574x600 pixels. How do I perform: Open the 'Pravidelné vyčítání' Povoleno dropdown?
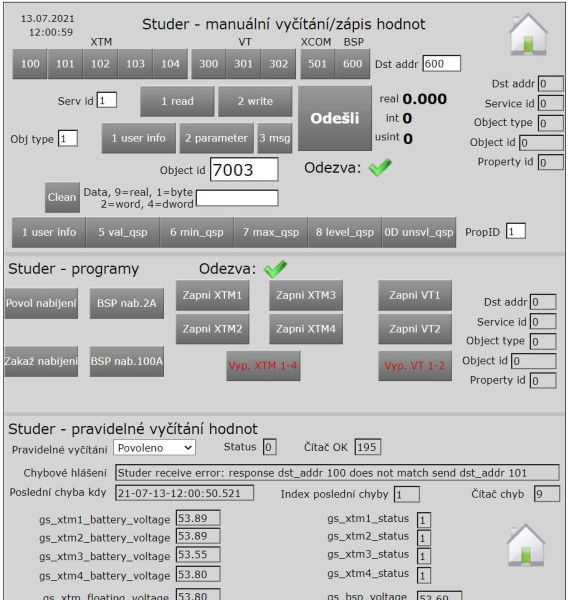[x=154, y=448]
